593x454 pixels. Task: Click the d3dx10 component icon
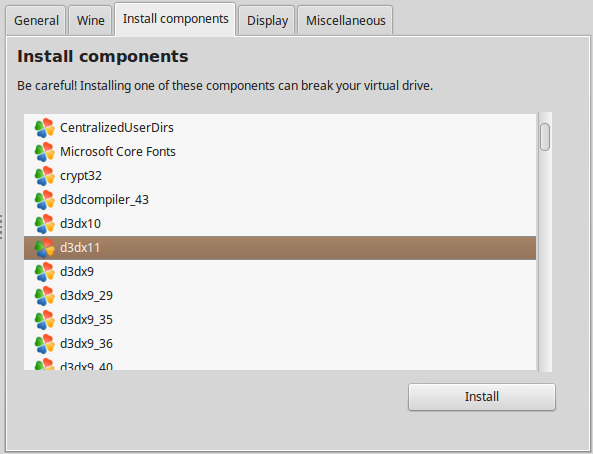[x=45, y=224]
